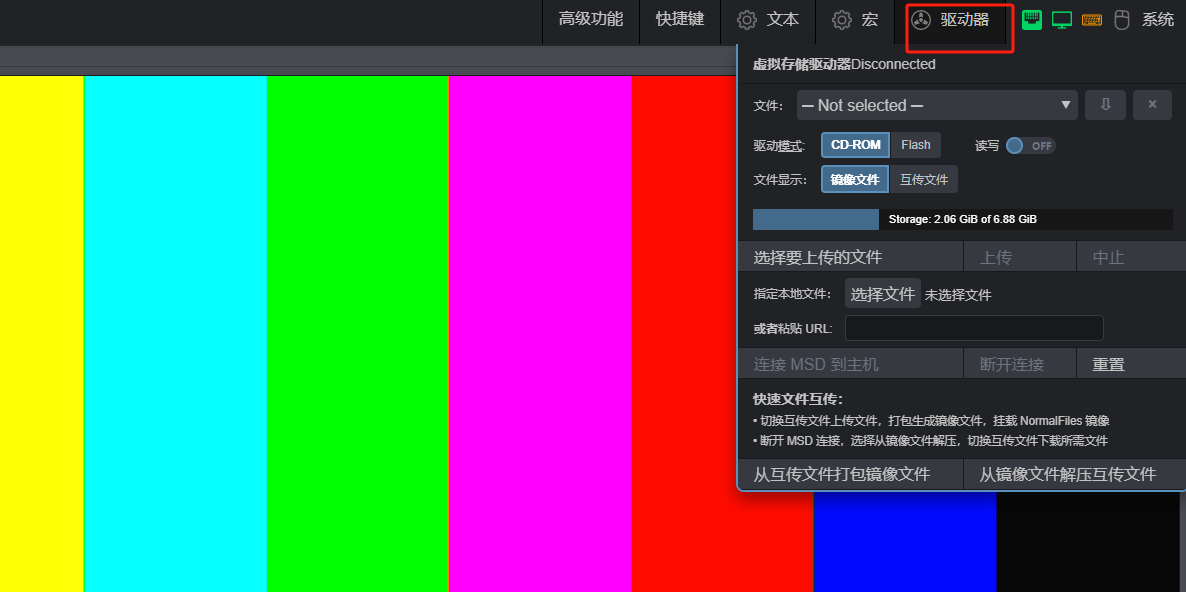The width and height of the screenshot is (1186, 592).
Task: Click the download arrow button beside file selector
Action: tap(1106, 105)
